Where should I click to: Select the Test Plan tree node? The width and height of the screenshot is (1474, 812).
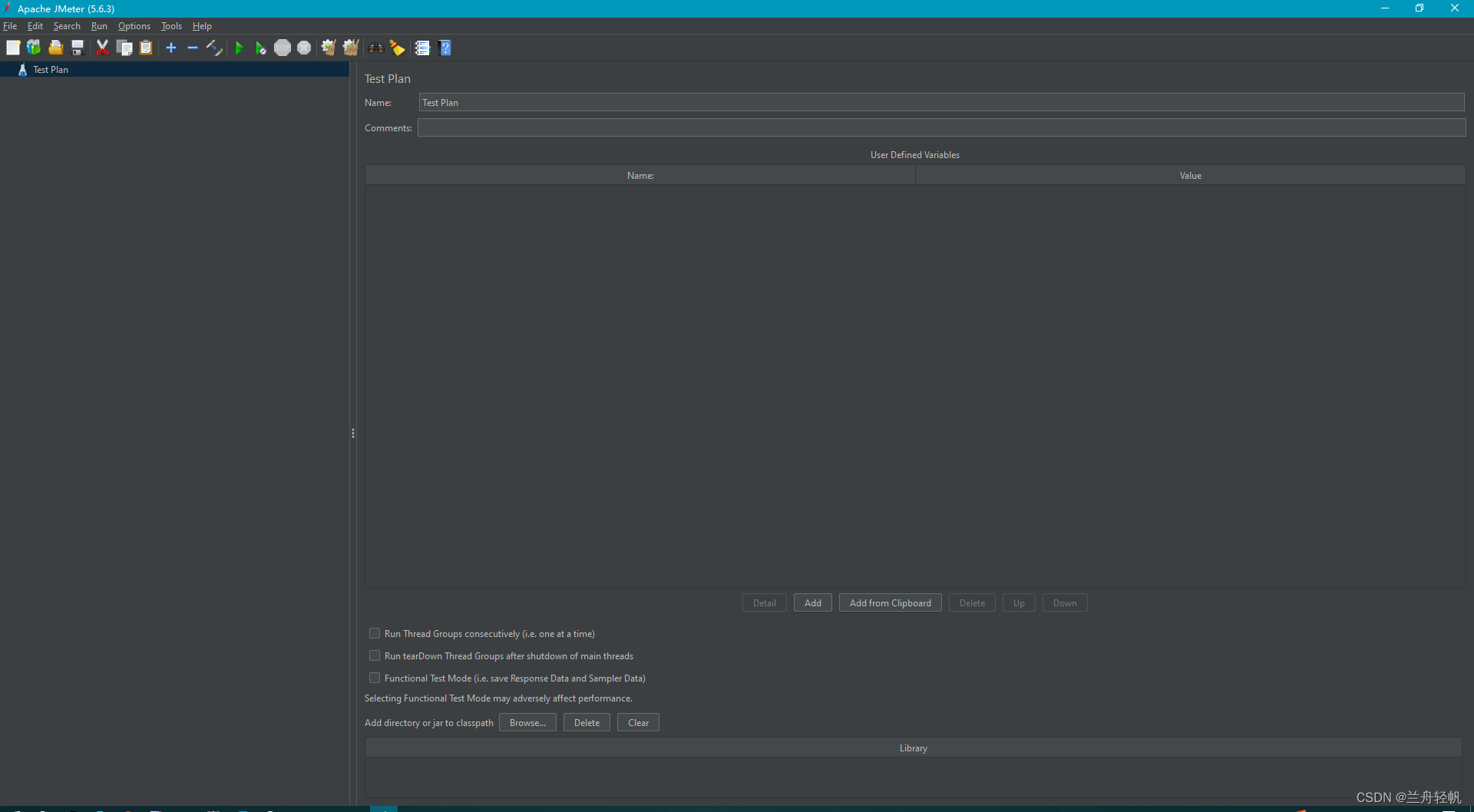pos(51,69)
